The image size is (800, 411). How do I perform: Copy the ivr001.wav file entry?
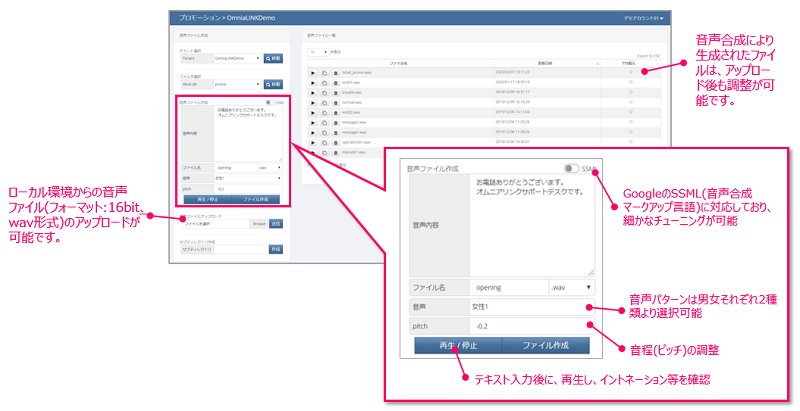click(324, 82)
